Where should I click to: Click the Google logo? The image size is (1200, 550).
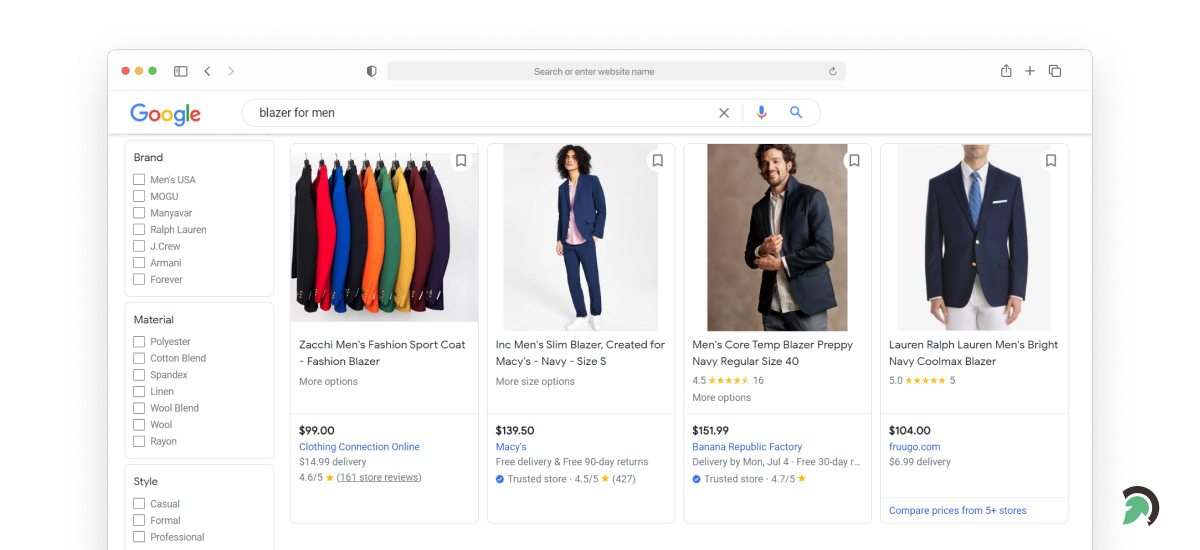[x=166, y=114]
